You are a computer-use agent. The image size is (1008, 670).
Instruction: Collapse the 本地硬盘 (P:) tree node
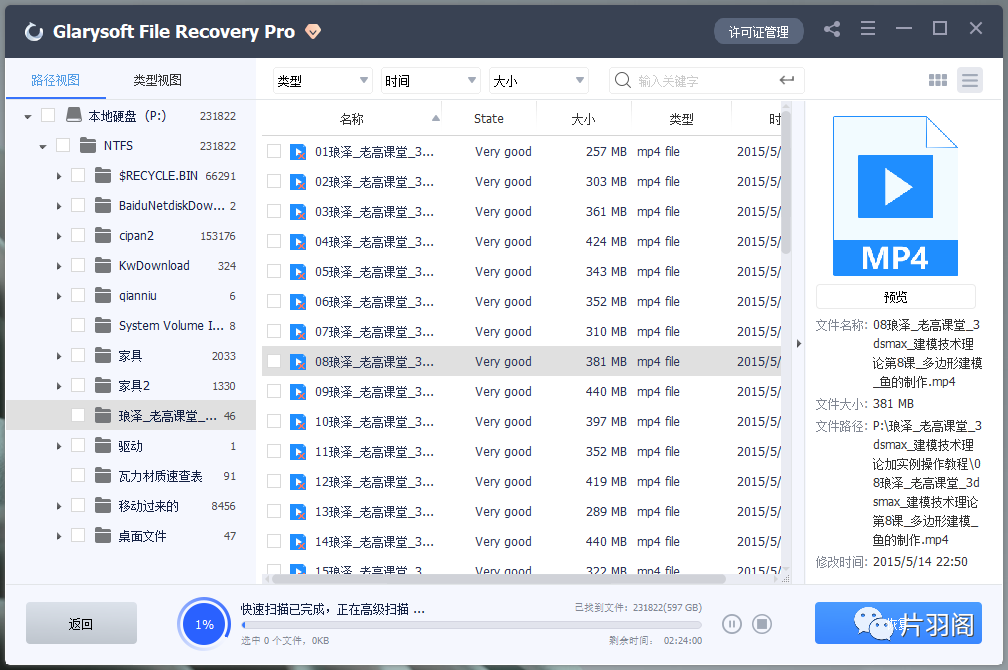click(28, 116)
